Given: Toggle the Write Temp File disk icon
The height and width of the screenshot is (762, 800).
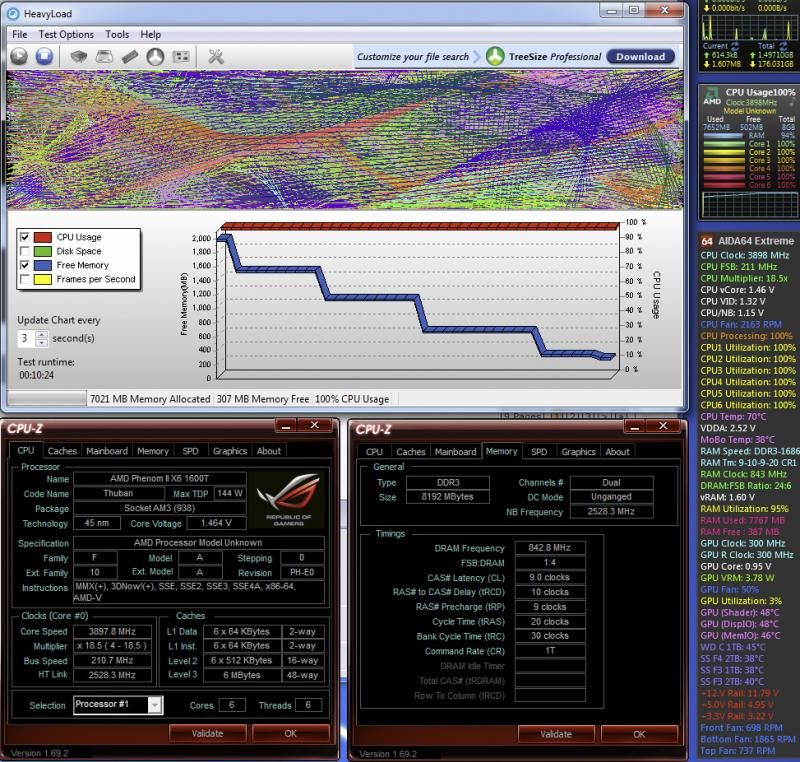Looking at the screenshot, I should [106, 56].
